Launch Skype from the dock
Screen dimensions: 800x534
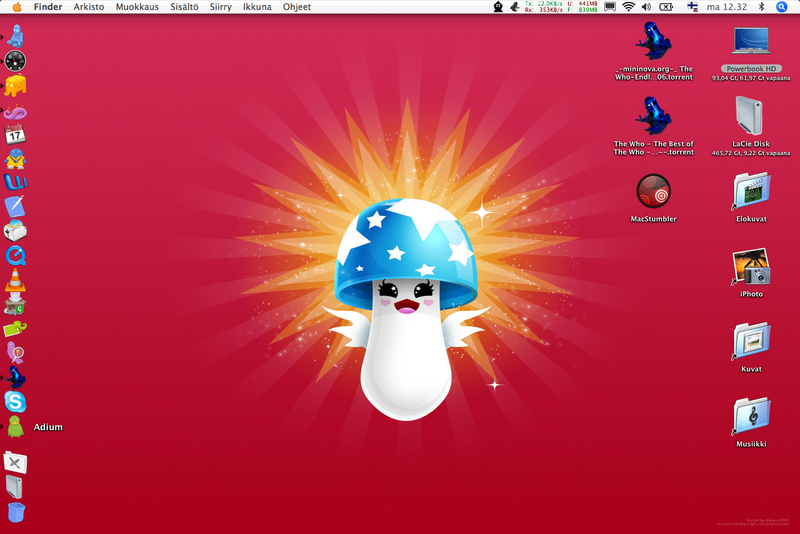pyautogui.click(x=15, y=402)
